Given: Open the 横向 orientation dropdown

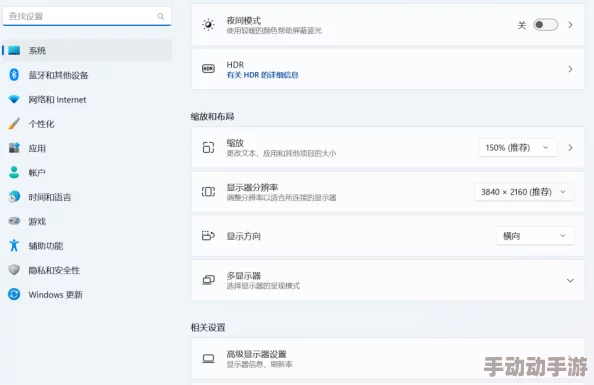Looking at the screenshot, I should point(535,236).
